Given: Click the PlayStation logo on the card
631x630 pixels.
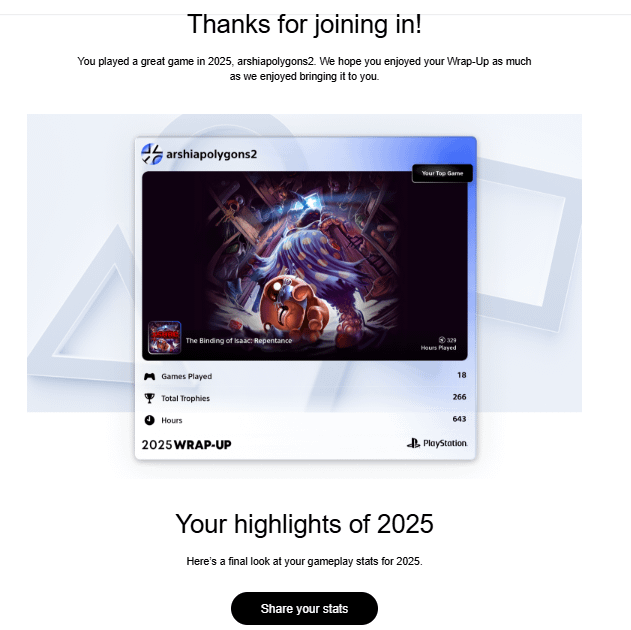Looking at the screenshot, I should 437,443.
